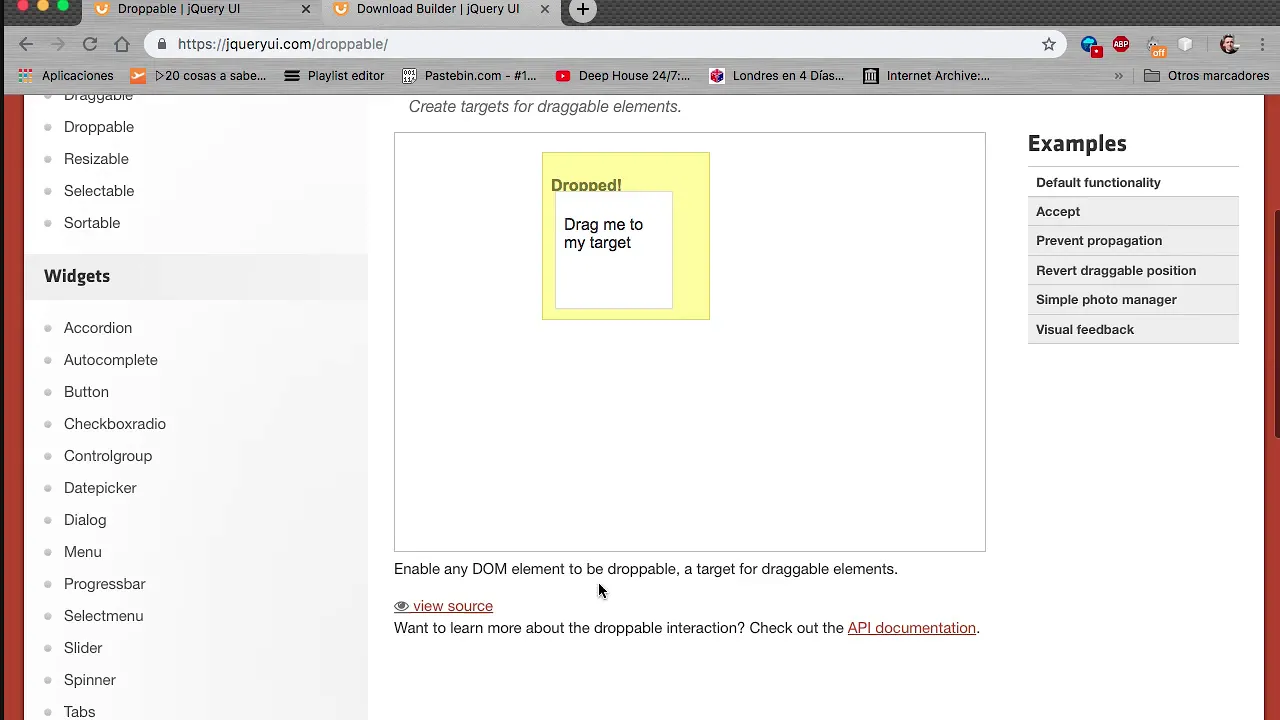Open the blue cloud extension icon

(1090, 45)
